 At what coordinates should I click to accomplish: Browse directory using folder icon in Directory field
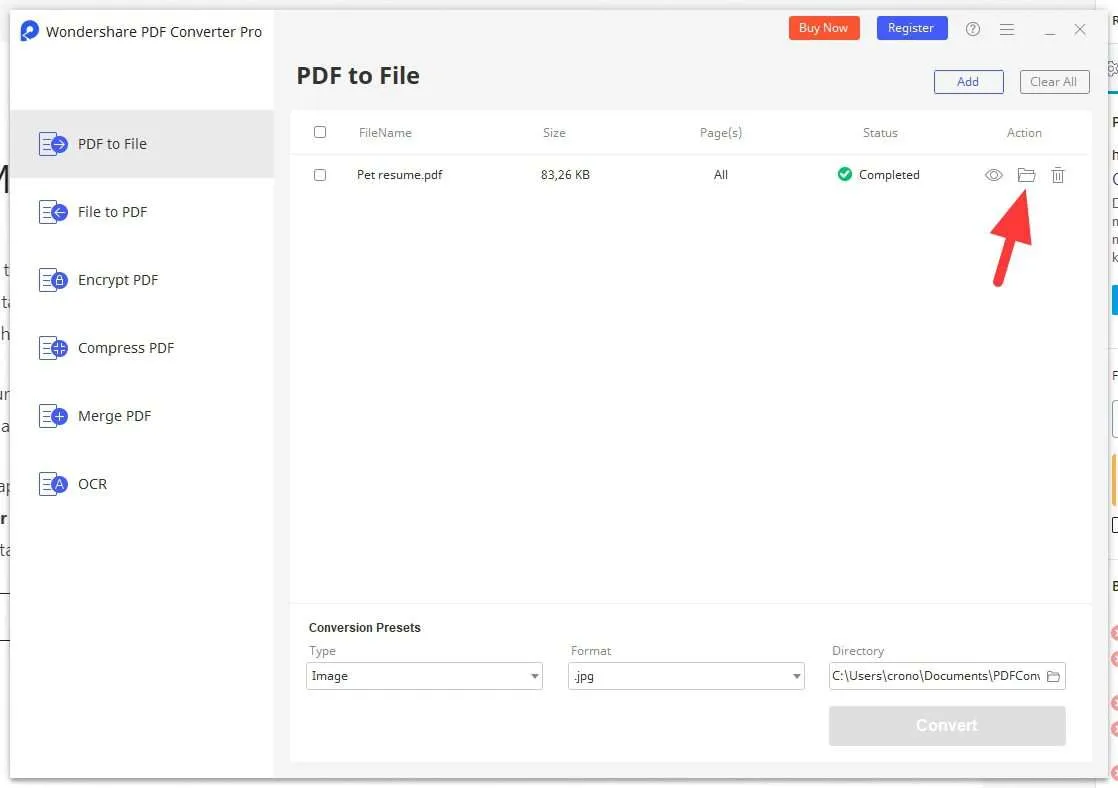point(1053,676)
